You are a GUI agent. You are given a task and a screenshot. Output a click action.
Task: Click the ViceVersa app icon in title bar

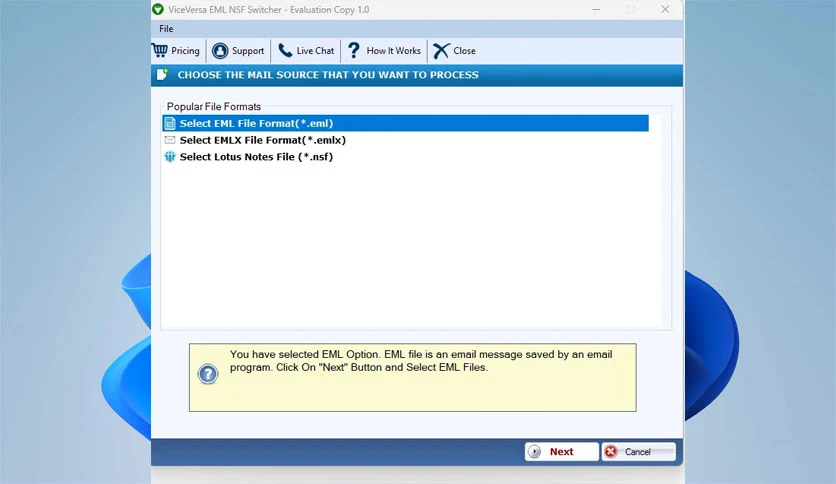158,10
